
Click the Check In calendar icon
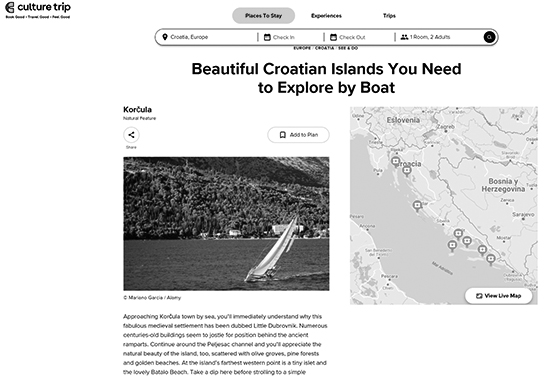267,37
